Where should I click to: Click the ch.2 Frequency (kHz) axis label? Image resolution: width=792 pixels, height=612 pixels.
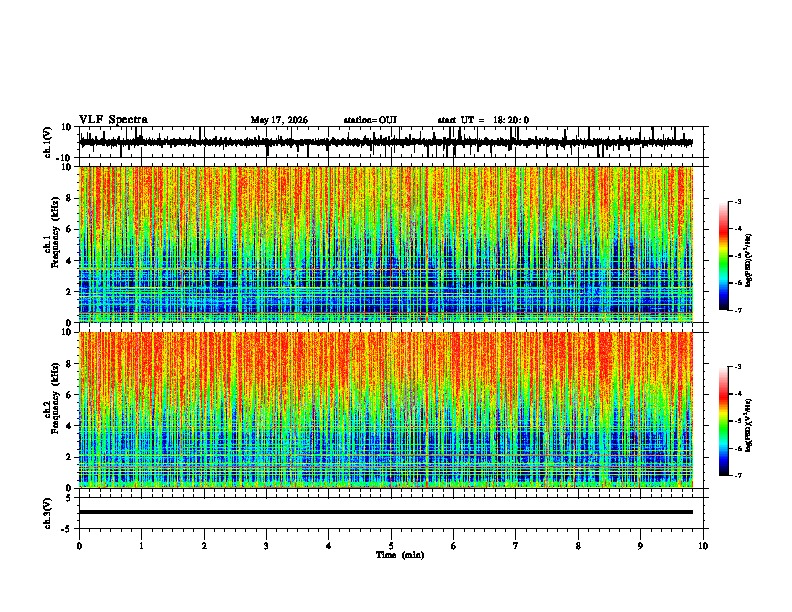(52, 398)
